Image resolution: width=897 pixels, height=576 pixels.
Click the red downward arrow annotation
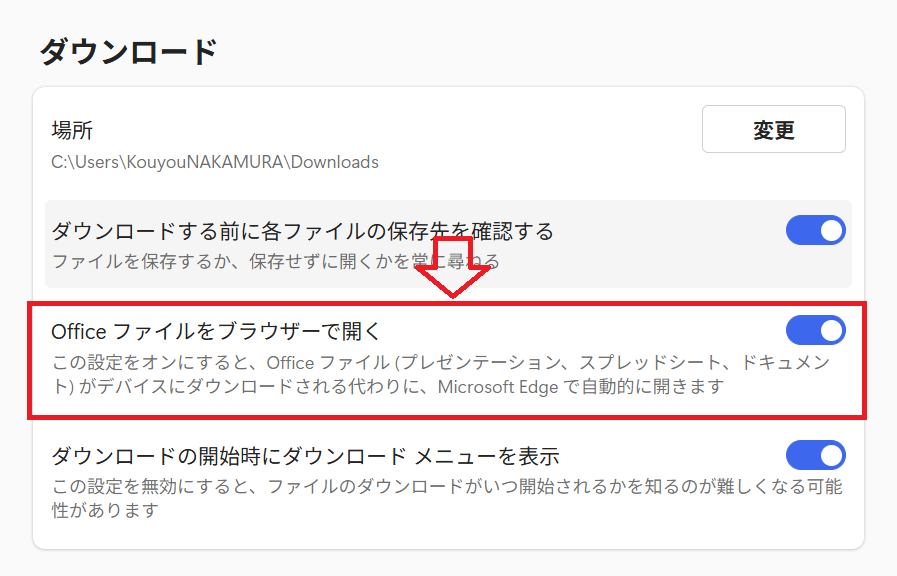pos(453,267)
